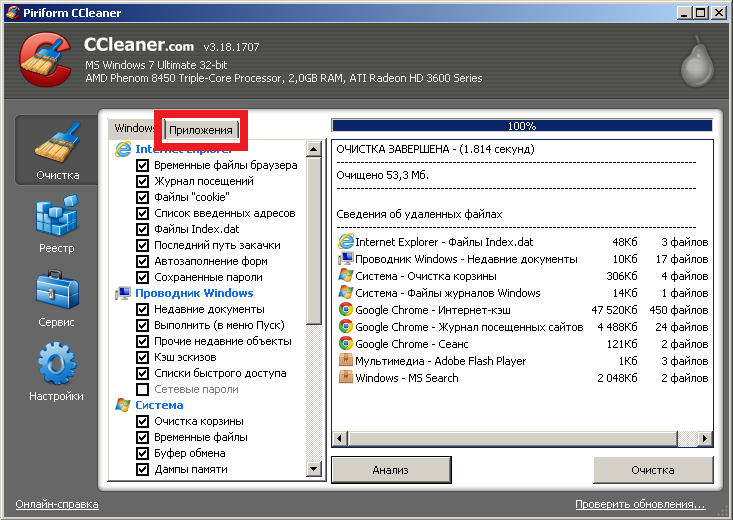Toggle Файлы "cookie" checkbox
This screenshot has width=733, height=520.
click(143, 197)
